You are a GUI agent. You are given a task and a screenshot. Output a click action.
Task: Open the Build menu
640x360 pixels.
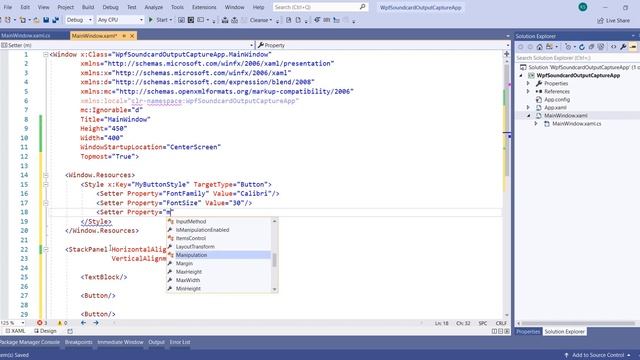tap(88, 7)
